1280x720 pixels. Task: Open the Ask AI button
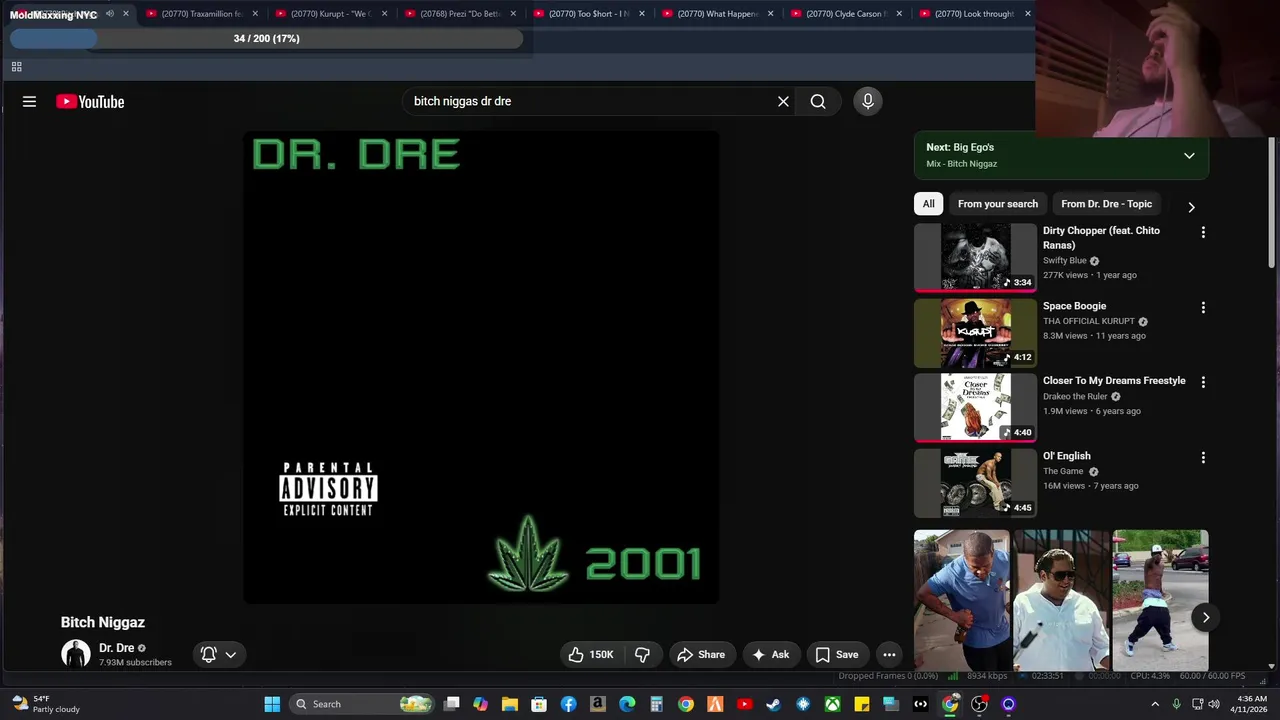point(771,654)
